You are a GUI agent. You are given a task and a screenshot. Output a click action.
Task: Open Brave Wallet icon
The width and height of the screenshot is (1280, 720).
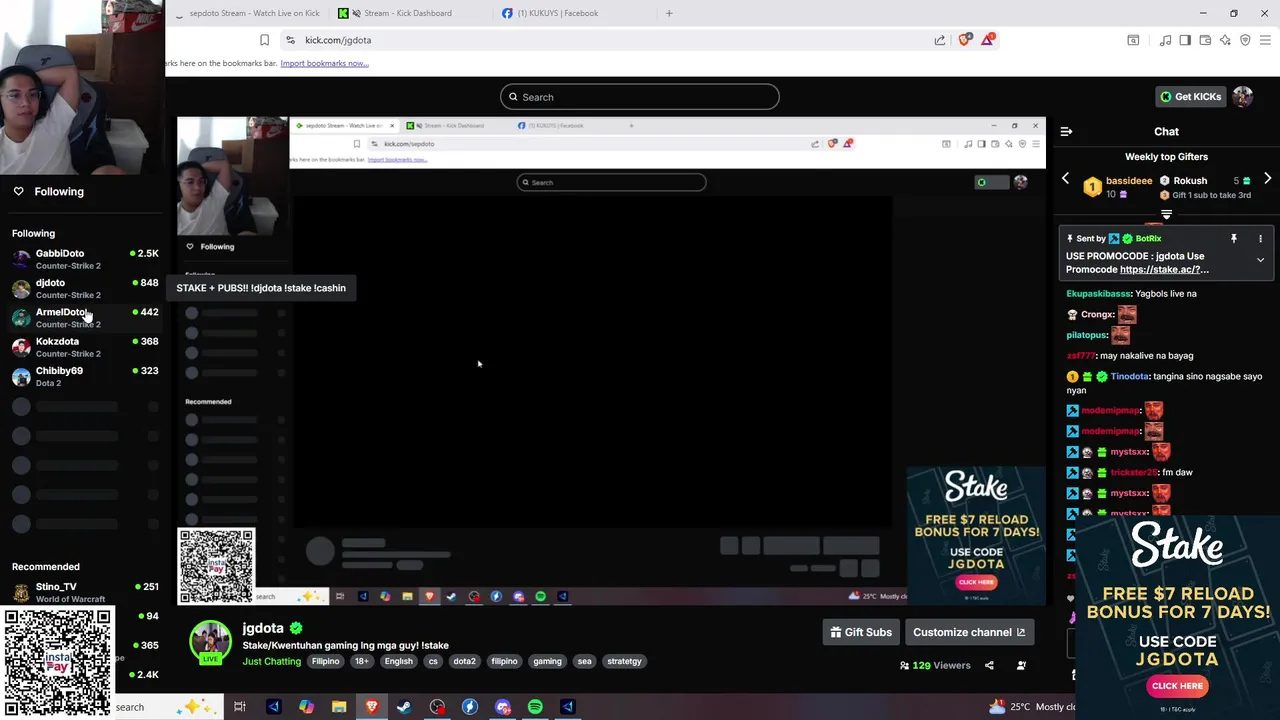(x=1205, y=40)
